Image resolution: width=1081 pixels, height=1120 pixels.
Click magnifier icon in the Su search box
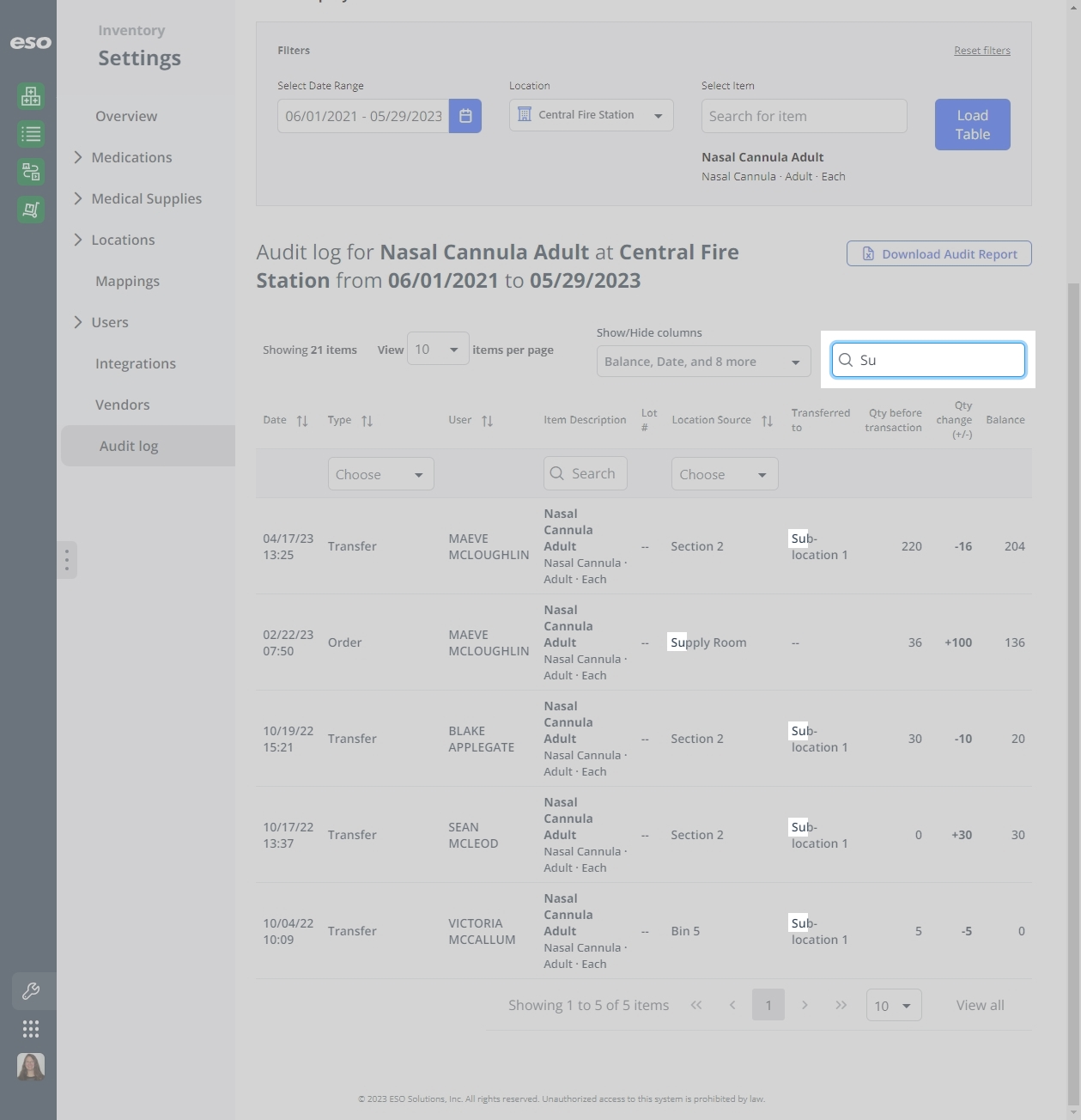click(846, 360)
